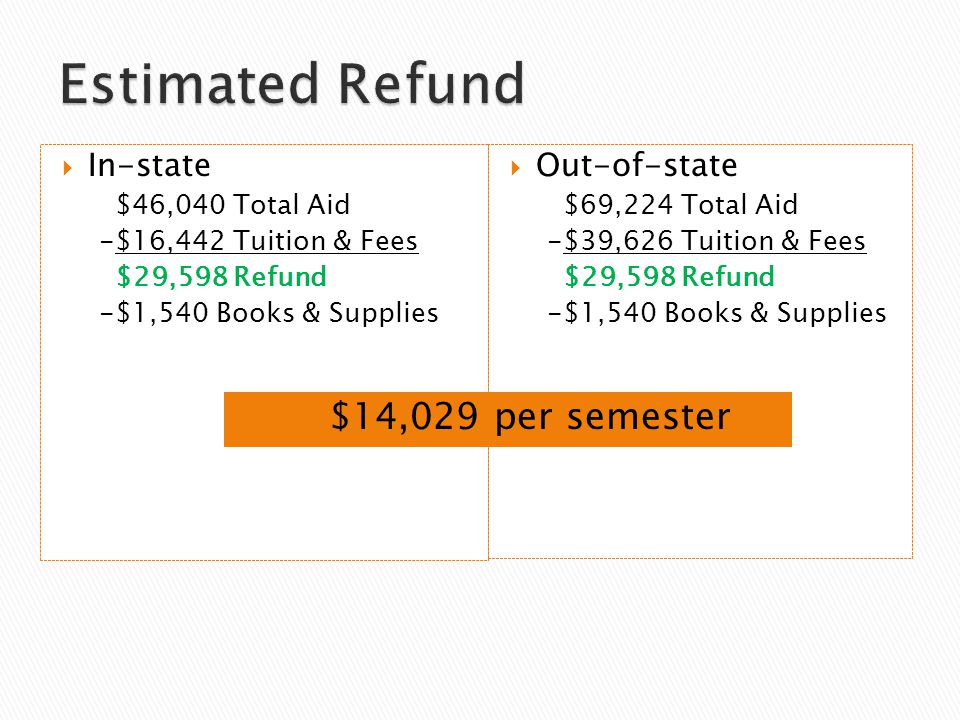Click the orange Out-of-state bullet arrow
Viewport: 960px width, 720px height.
coord(515,168)
